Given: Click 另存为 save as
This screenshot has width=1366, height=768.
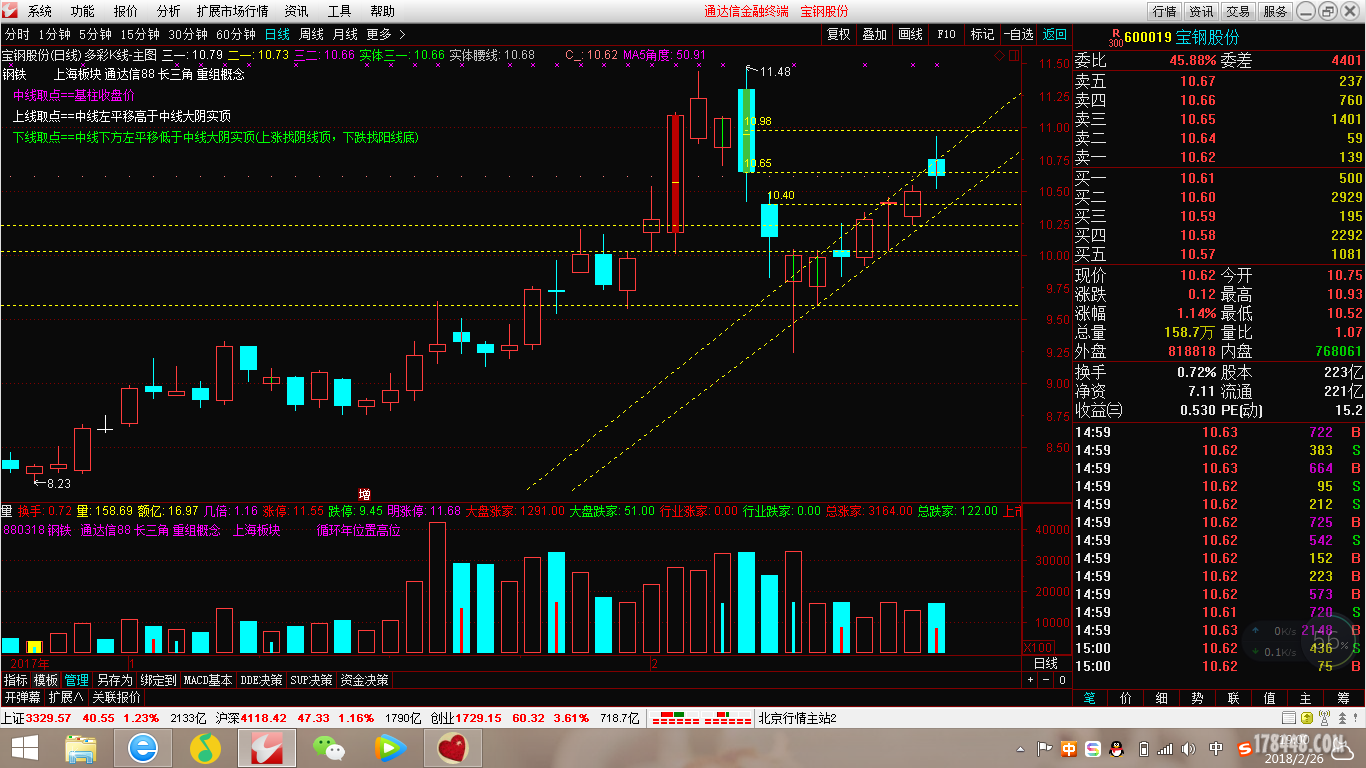Looking at the screenshot, I should click(115, 680).
